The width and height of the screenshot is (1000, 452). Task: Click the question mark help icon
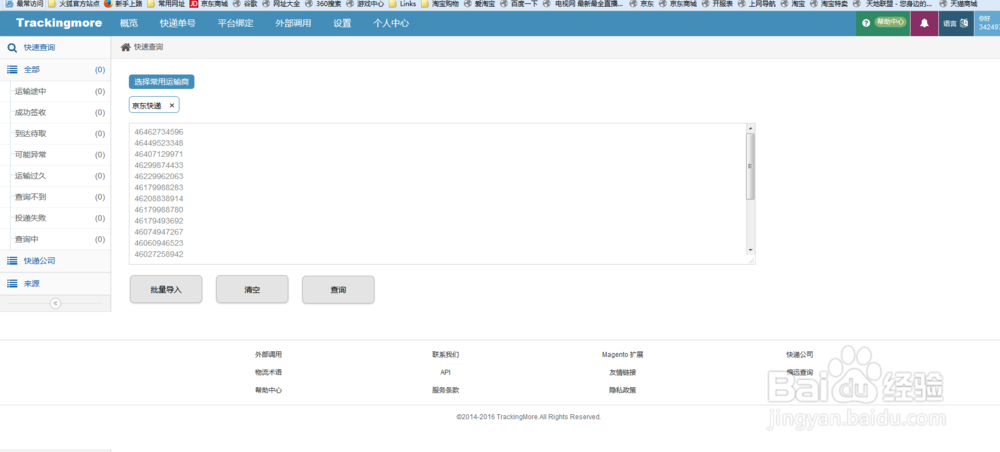point(865,23)
